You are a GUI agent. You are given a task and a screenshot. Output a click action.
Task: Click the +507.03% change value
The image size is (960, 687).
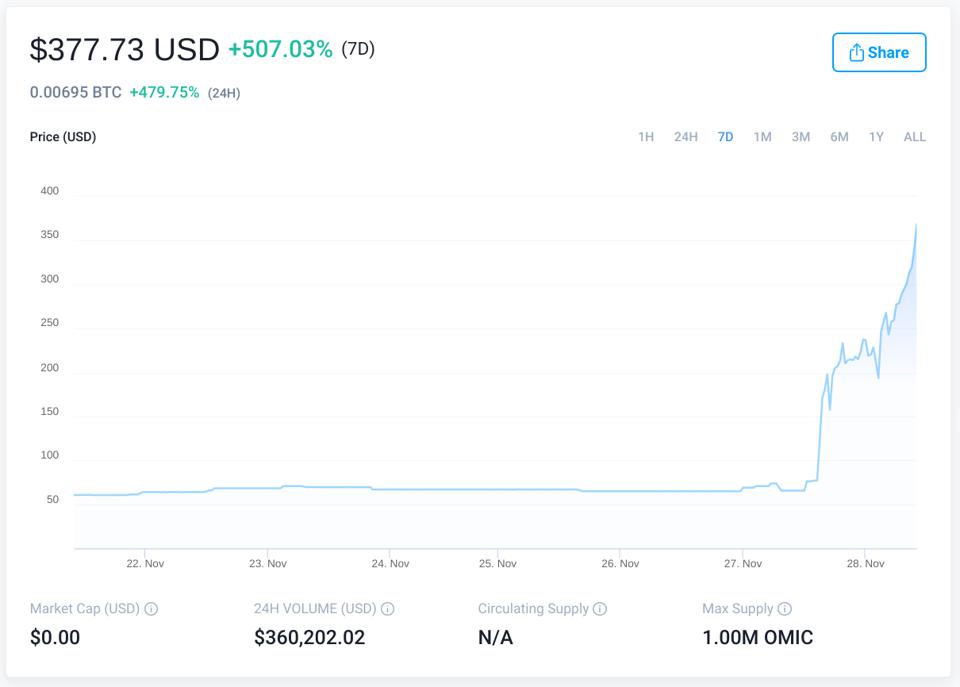pos(280,49)
